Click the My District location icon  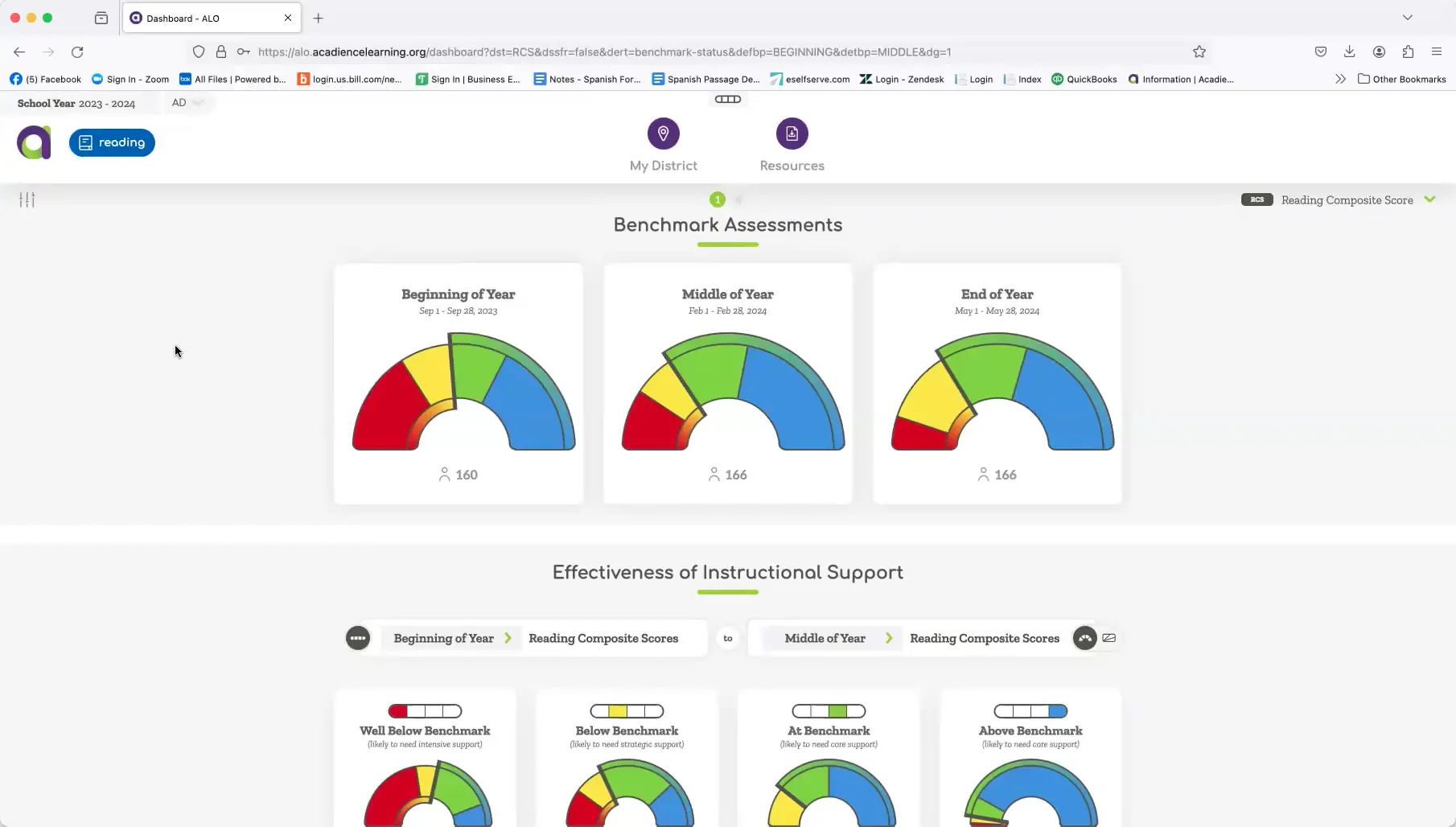664,134
